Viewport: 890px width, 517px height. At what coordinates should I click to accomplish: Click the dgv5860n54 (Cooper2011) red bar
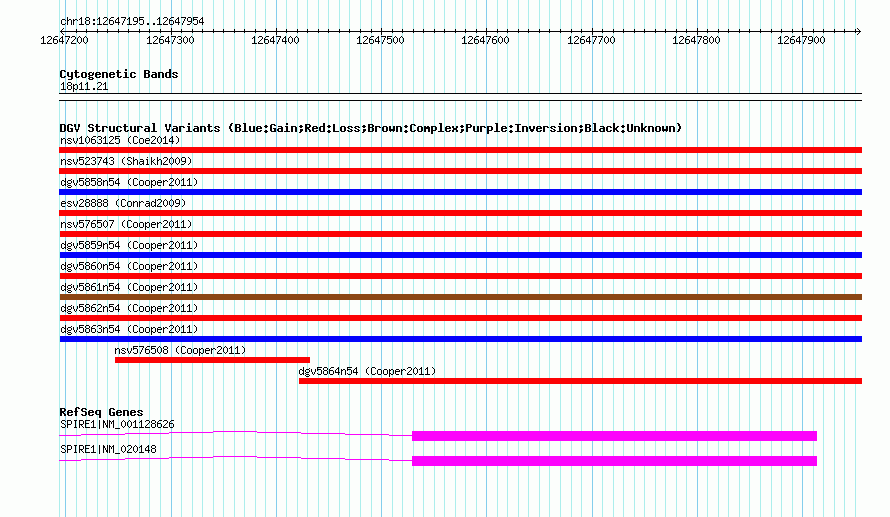[x=460, y=276]
